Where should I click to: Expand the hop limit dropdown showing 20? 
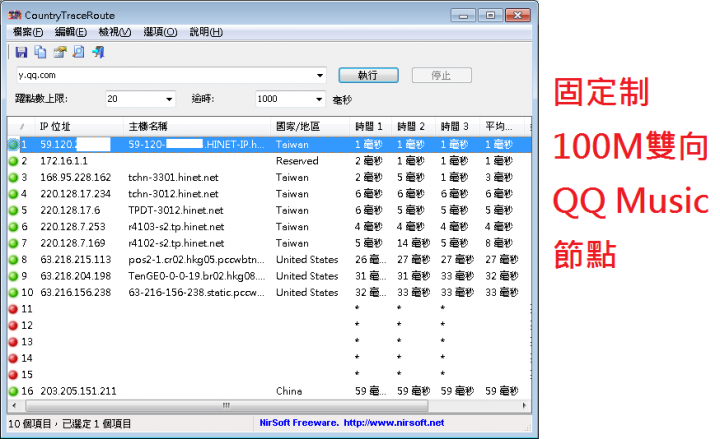pyautogui.click(x=169, y=99)
